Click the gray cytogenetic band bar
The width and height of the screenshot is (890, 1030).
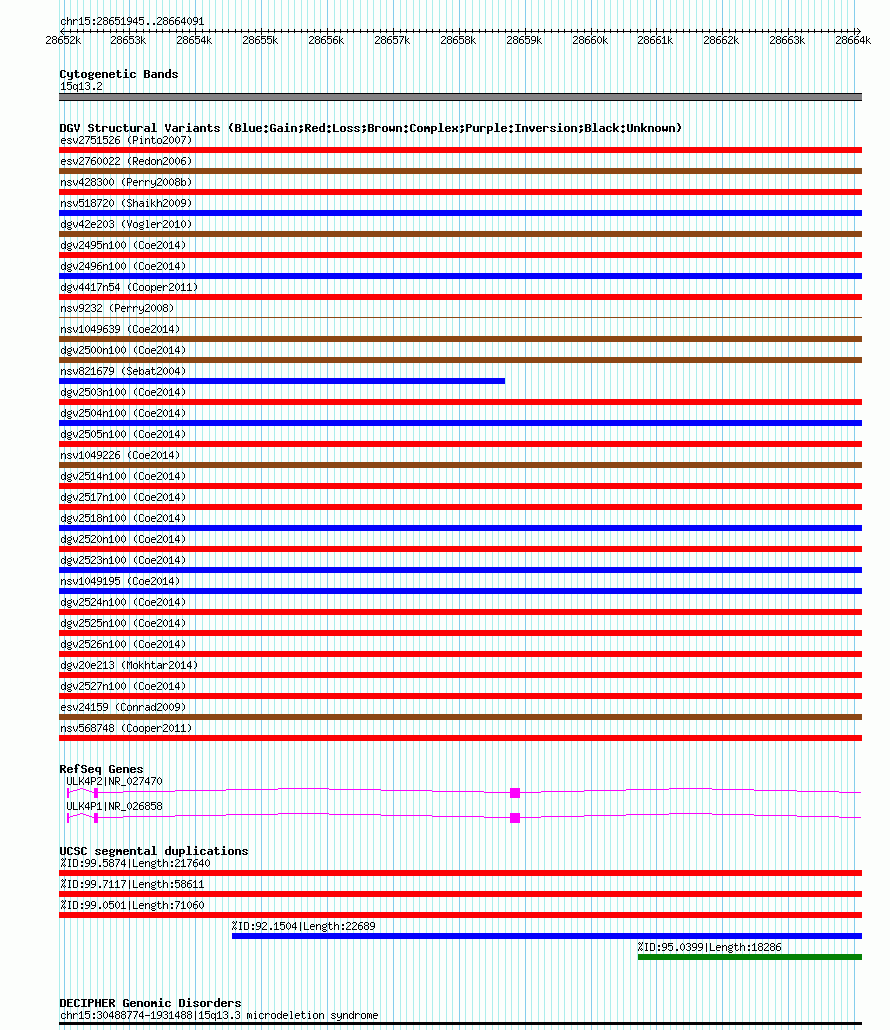coord(460,97)
